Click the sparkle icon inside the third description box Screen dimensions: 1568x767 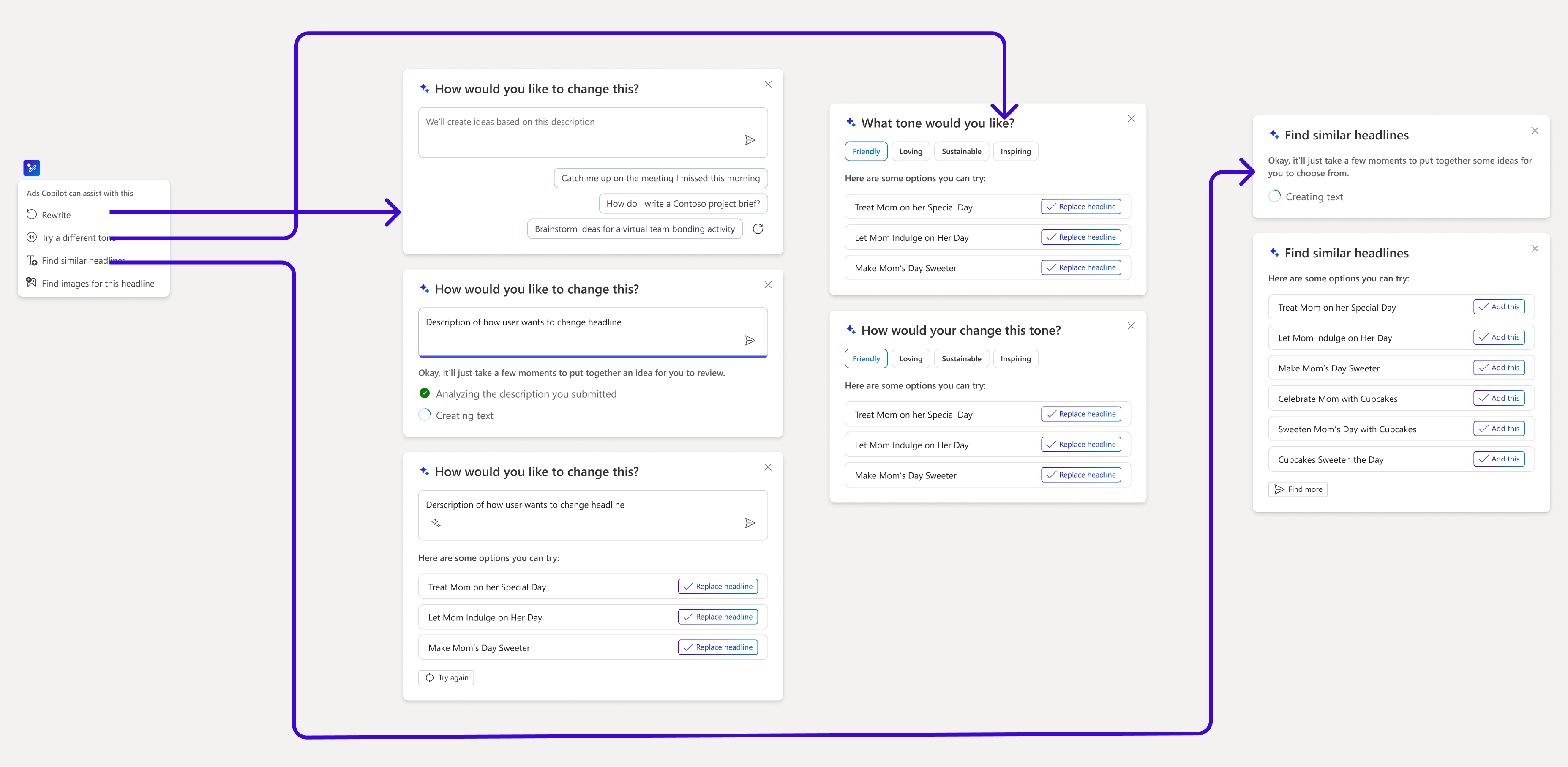pyautogui.click(x=436, y=523)
